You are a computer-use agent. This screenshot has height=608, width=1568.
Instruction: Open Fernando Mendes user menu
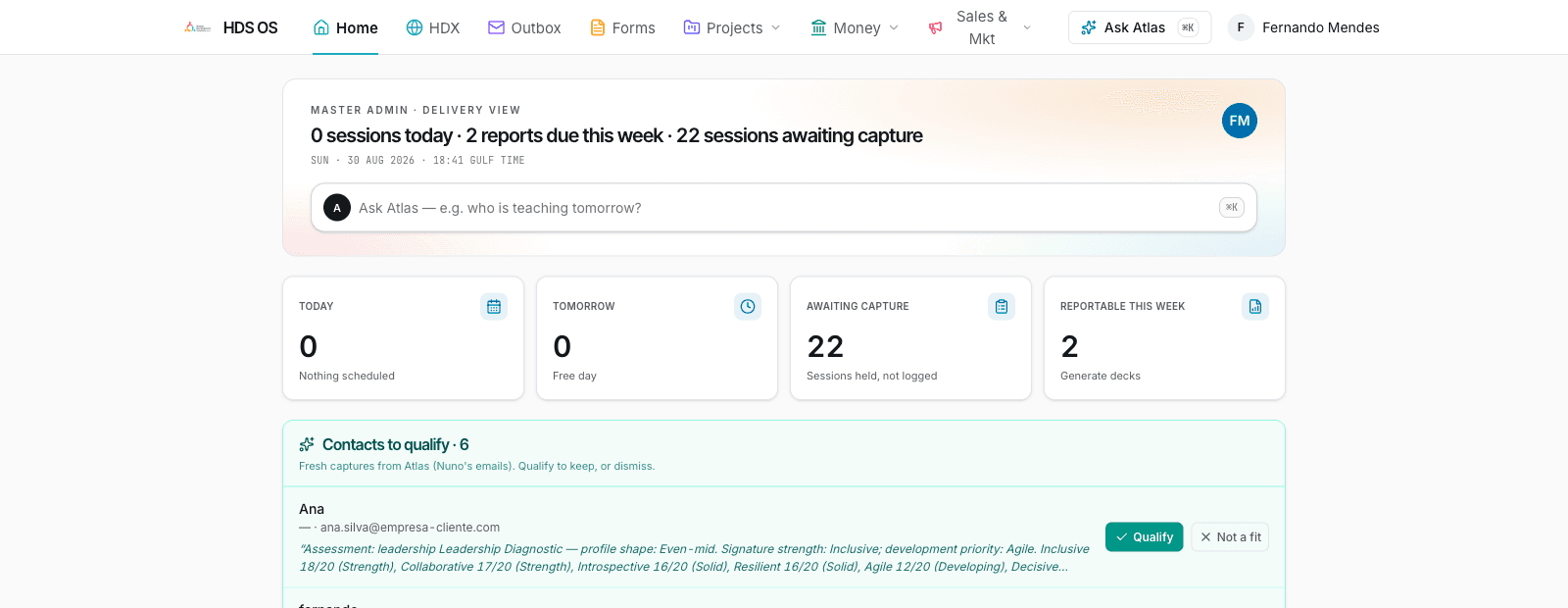1304,27
